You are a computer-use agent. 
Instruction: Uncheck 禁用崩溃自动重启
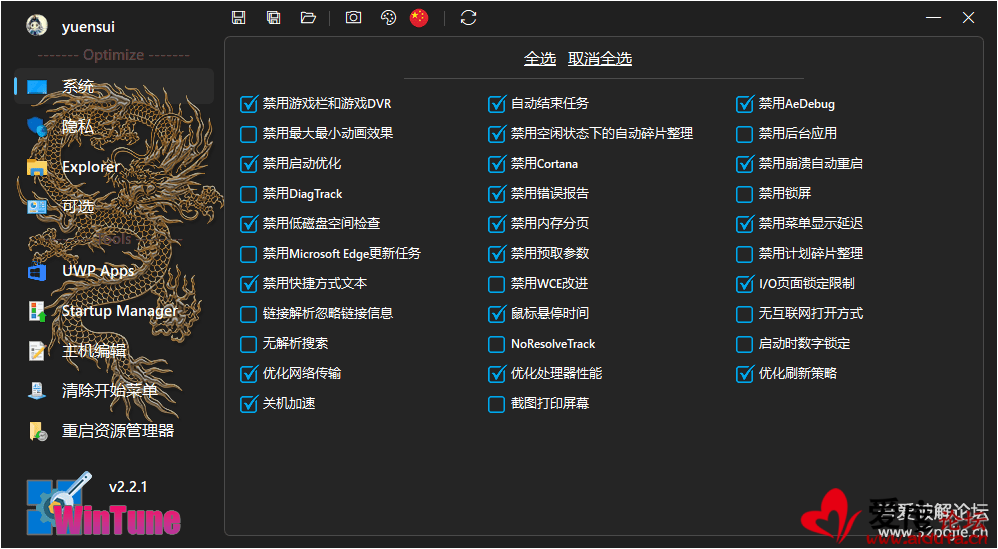745,163
